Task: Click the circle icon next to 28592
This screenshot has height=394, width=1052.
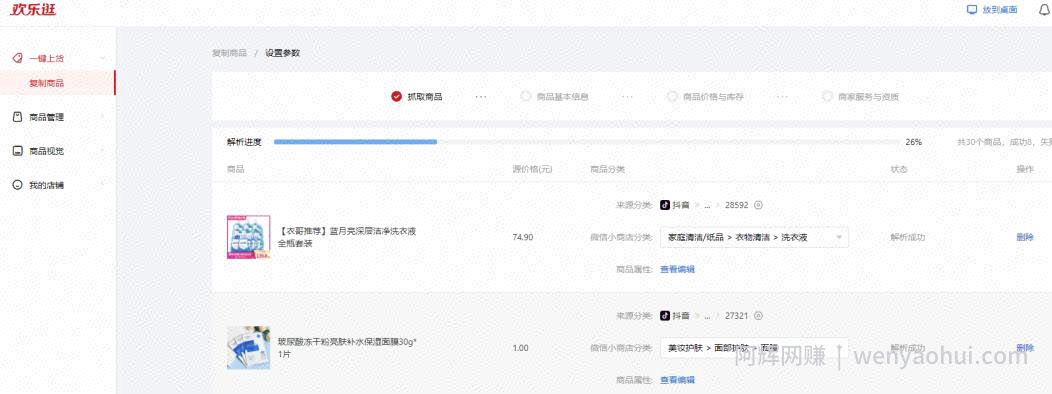Action: point(759,205)
